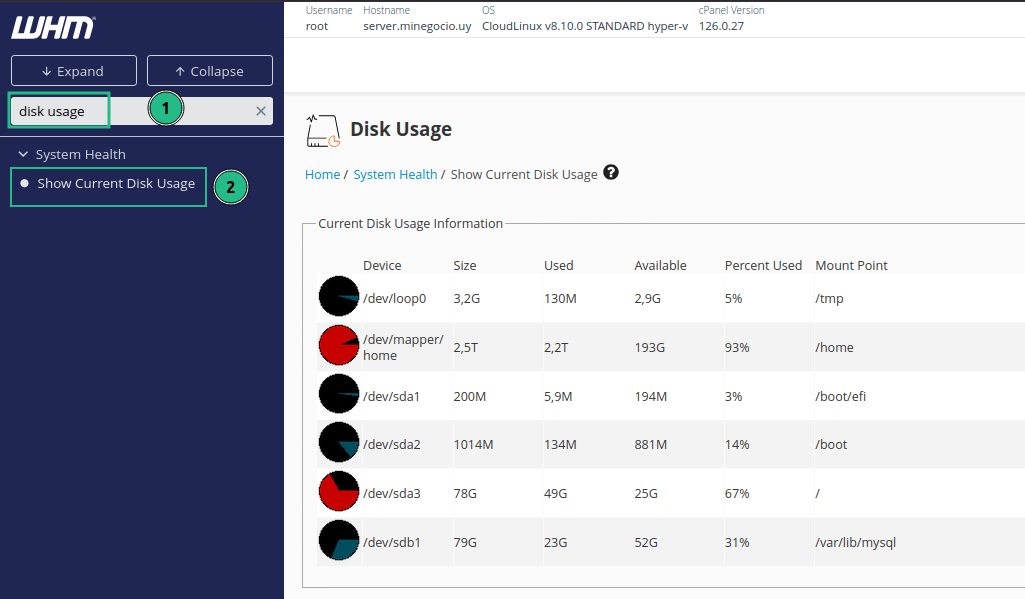Click the /boot/efi mount point
Image resolution: width=1025 pixels, height=599 pixels.
841,396
